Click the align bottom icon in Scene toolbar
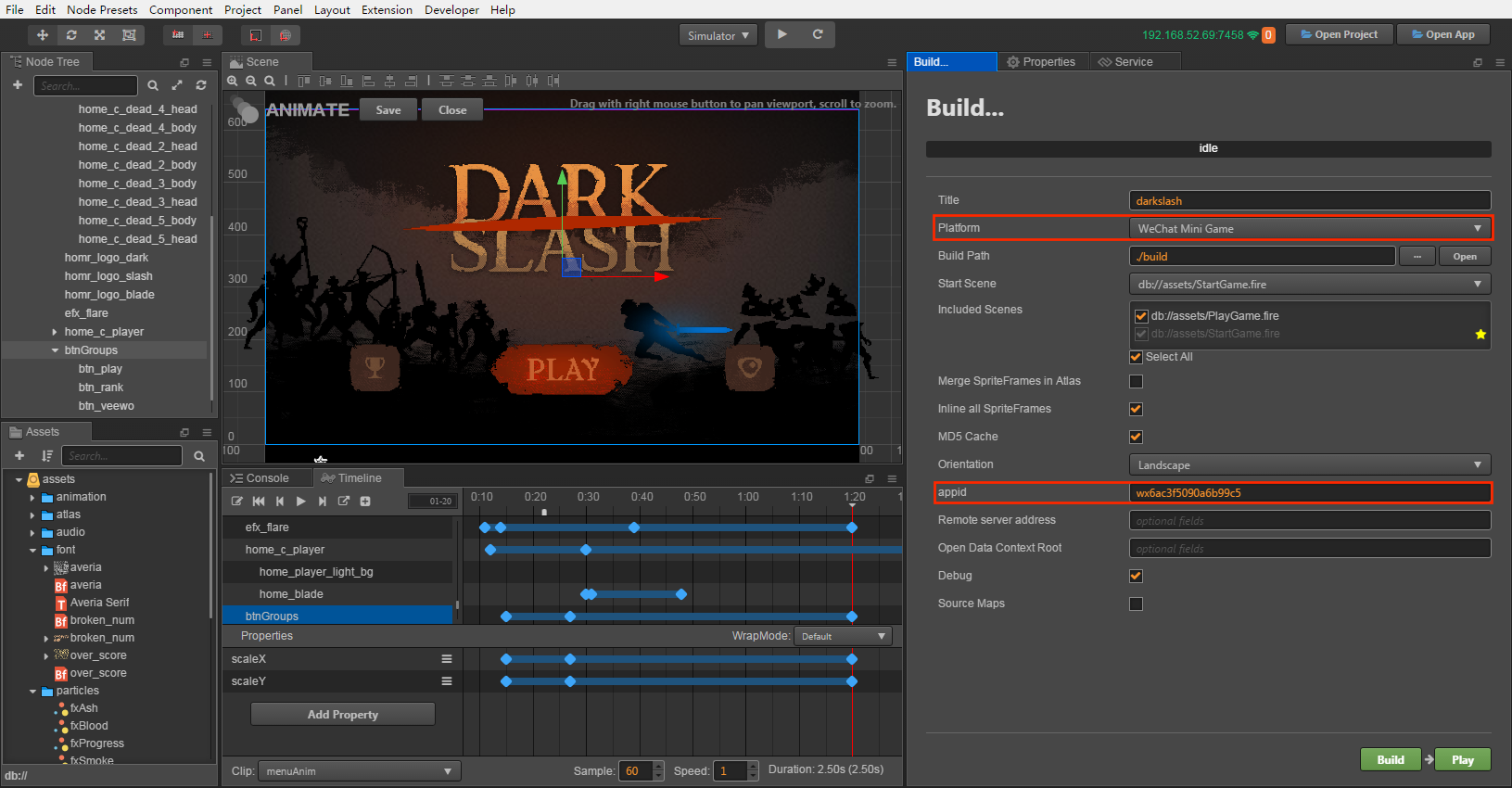Screen dimensions: 1512x788 click(347, 81)
